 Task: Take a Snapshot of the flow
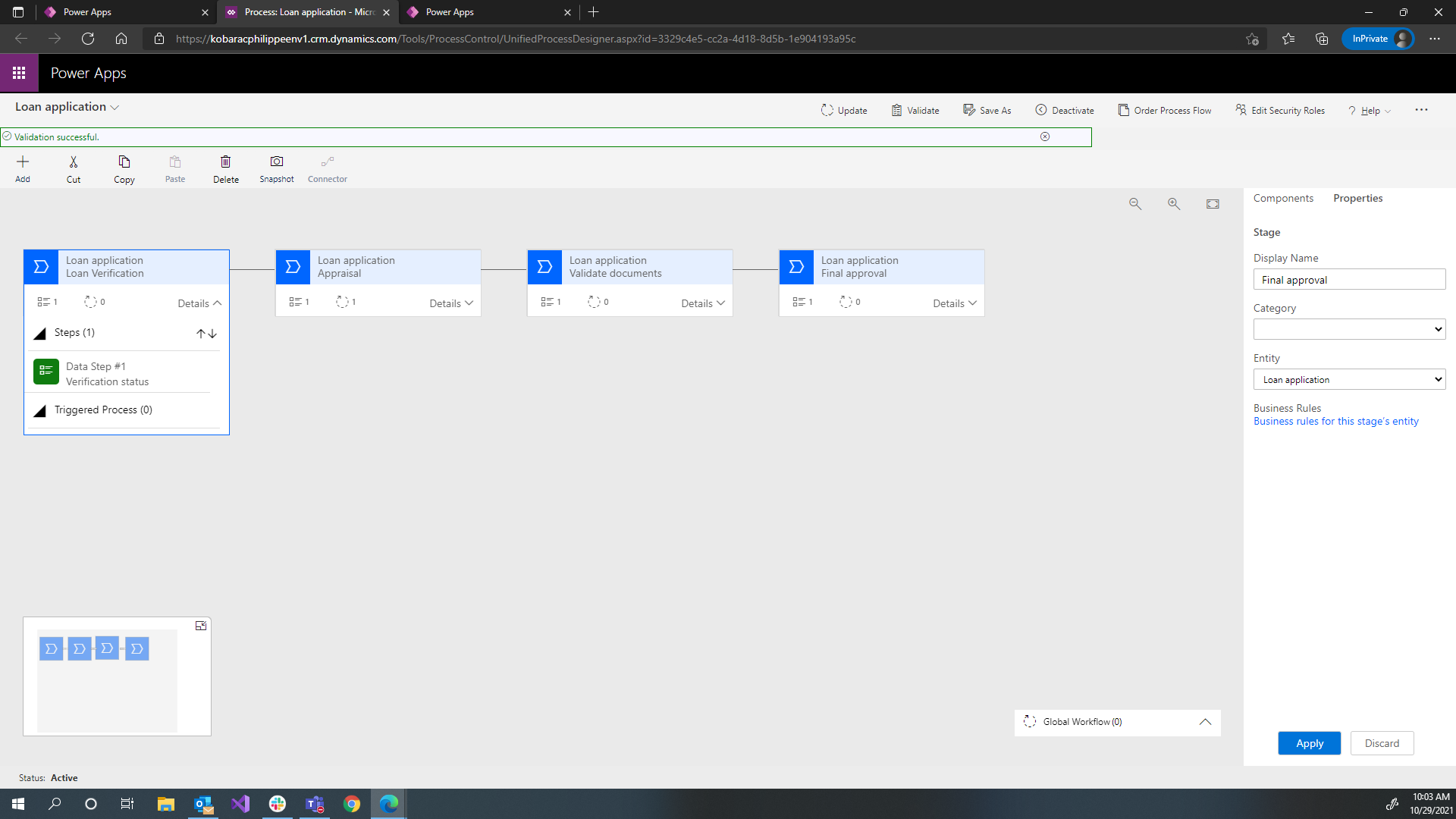[277, 168]
